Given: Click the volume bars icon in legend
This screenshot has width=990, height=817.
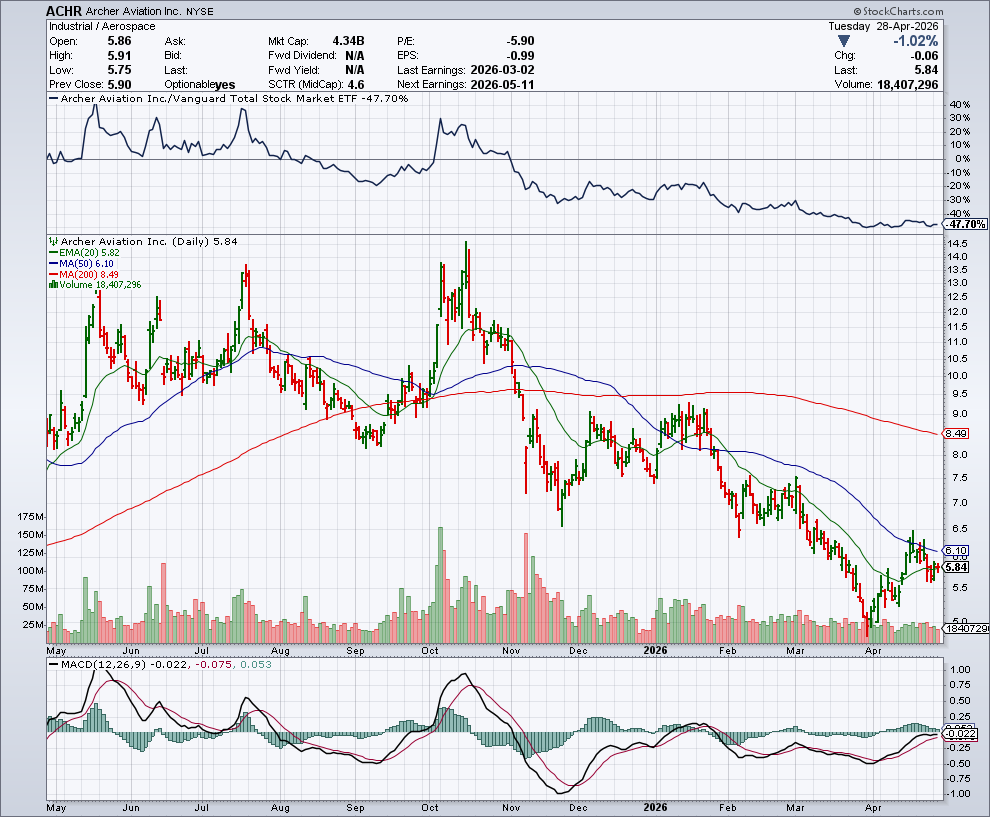Looking at the screenshot, I should tap(53, 285).
